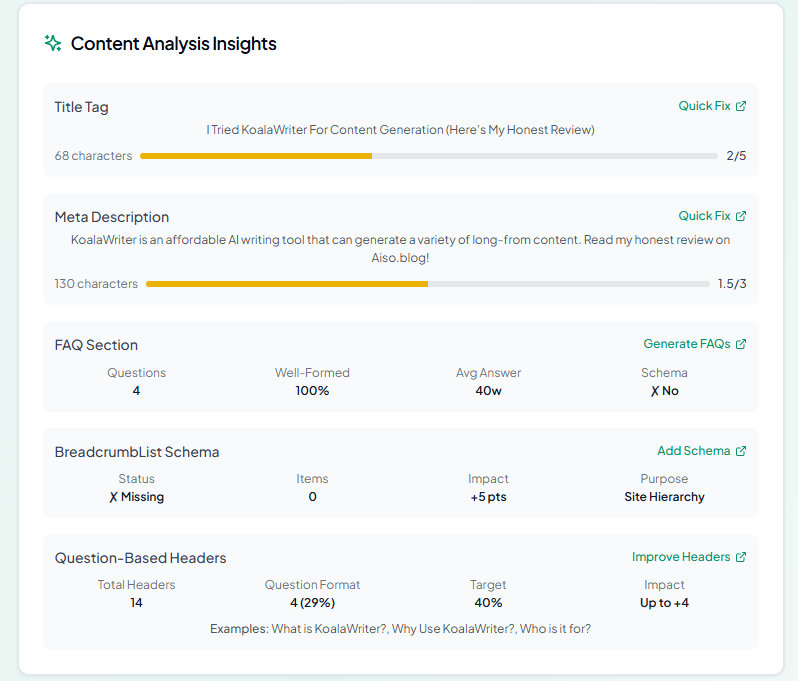Click the Add Schema link

(x=702, y=451)
